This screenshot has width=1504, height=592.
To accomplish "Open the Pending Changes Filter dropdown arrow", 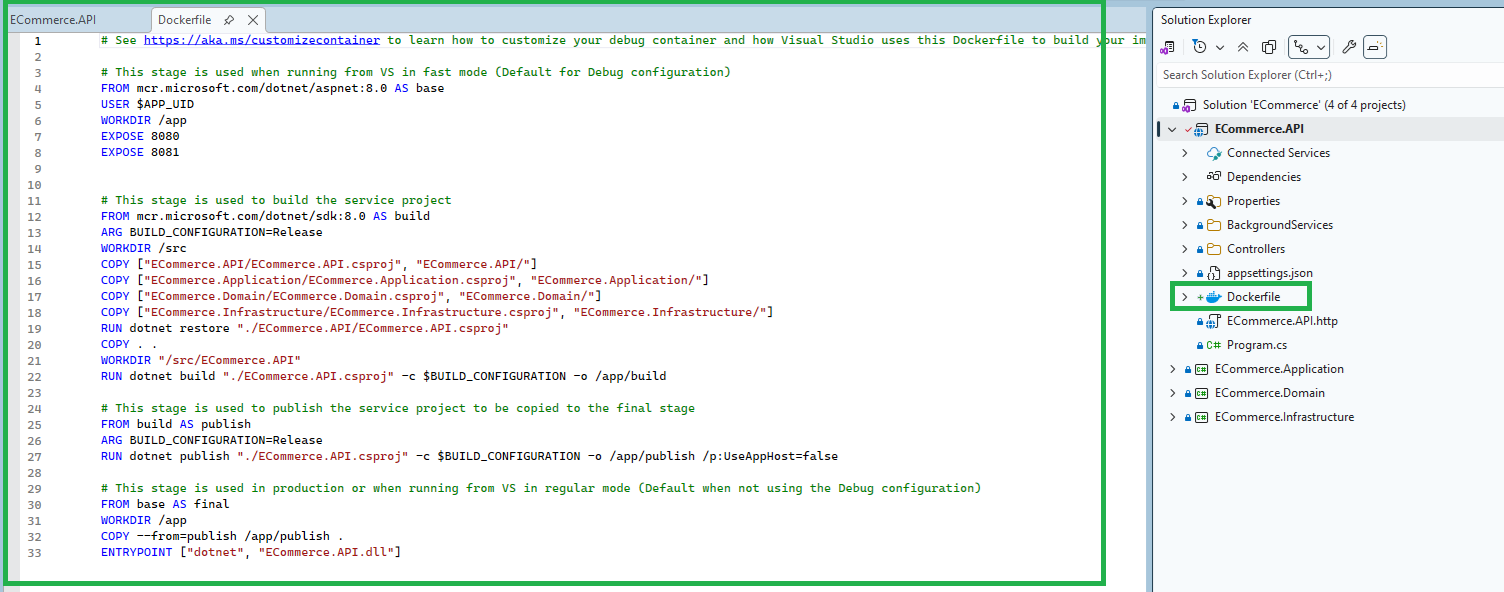I will [x=1219, y=47].
